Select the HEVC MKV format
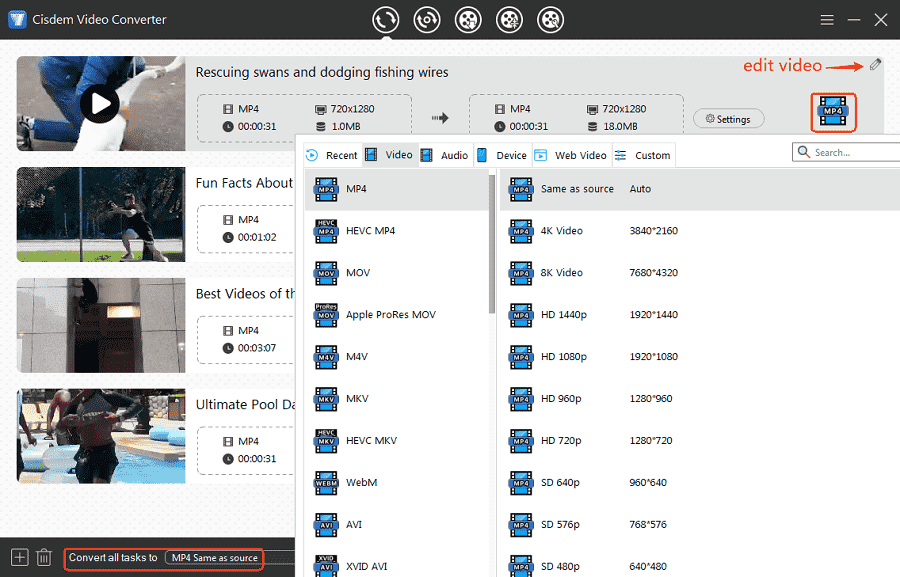The image size is (900, 577). [397, 440]
